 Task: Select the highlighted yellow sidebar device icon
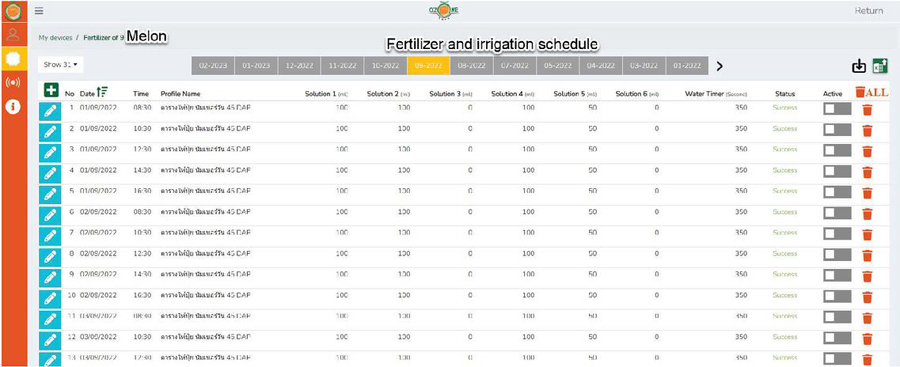coord(13,58)
